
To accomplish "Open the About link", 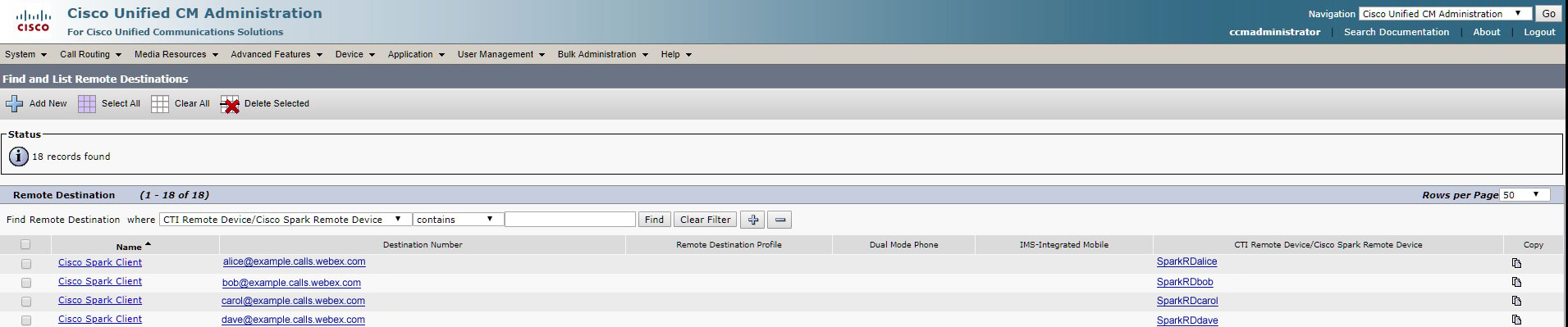I will [1486, 32].
